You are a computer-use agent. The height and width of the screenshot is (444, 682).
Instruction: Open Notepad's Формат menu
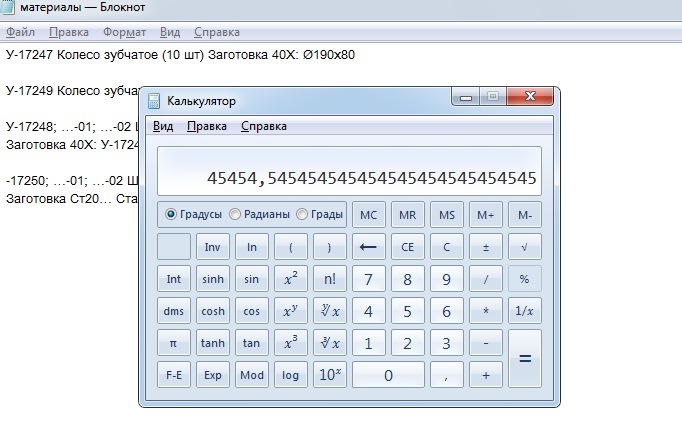tap(124, 32)
